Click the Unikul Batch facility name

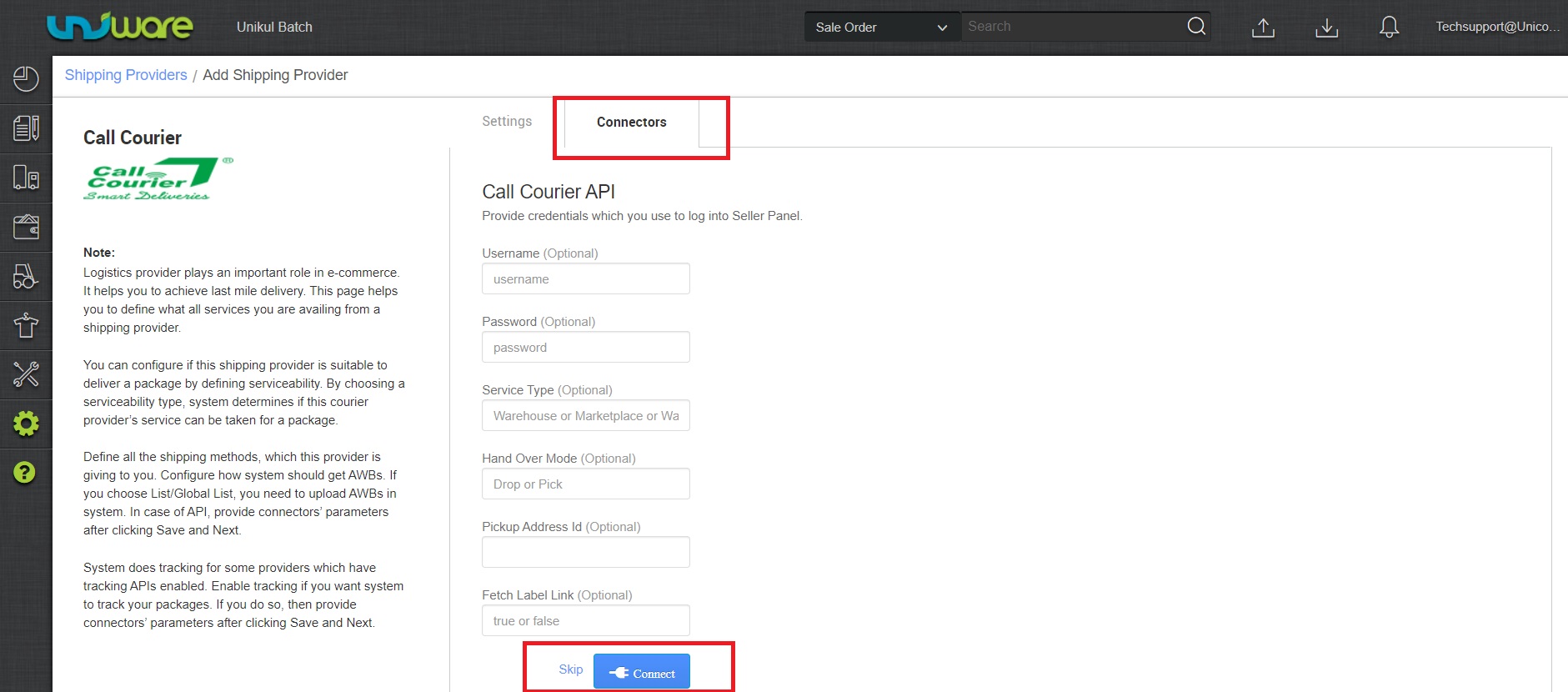(x=274, y=27)
